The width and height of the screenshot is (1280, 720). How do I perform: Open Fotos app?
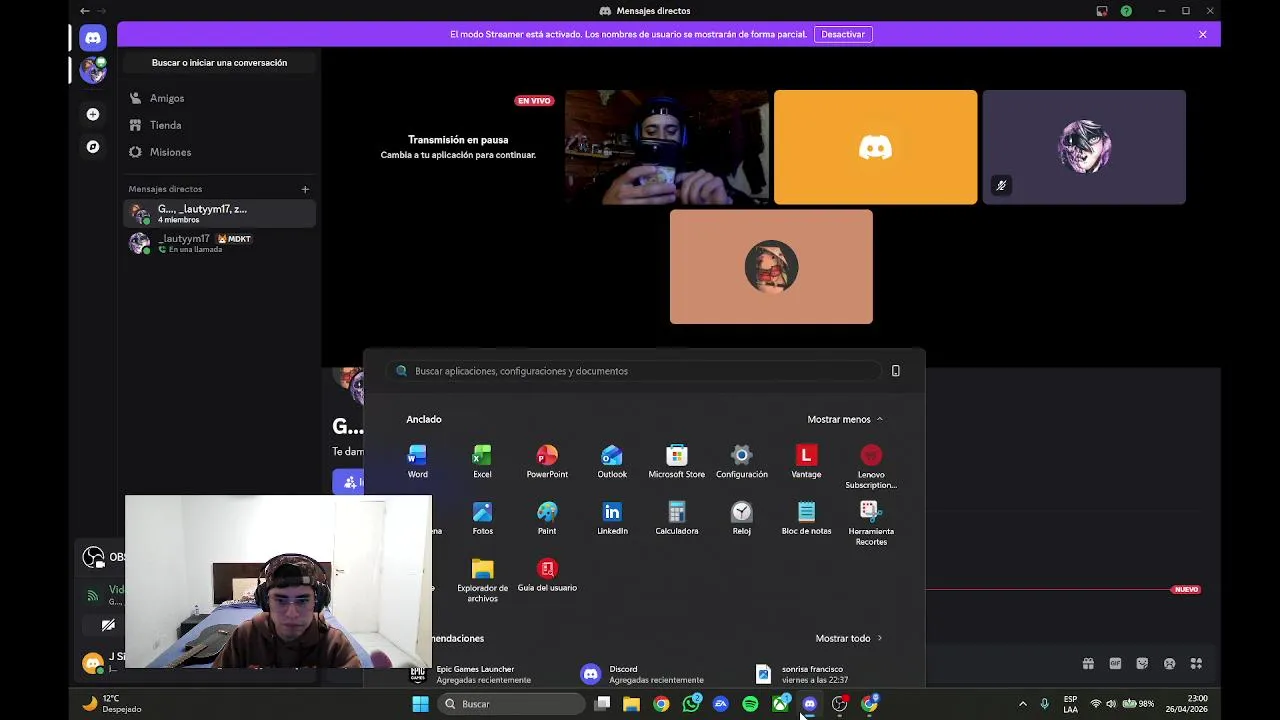482,519
